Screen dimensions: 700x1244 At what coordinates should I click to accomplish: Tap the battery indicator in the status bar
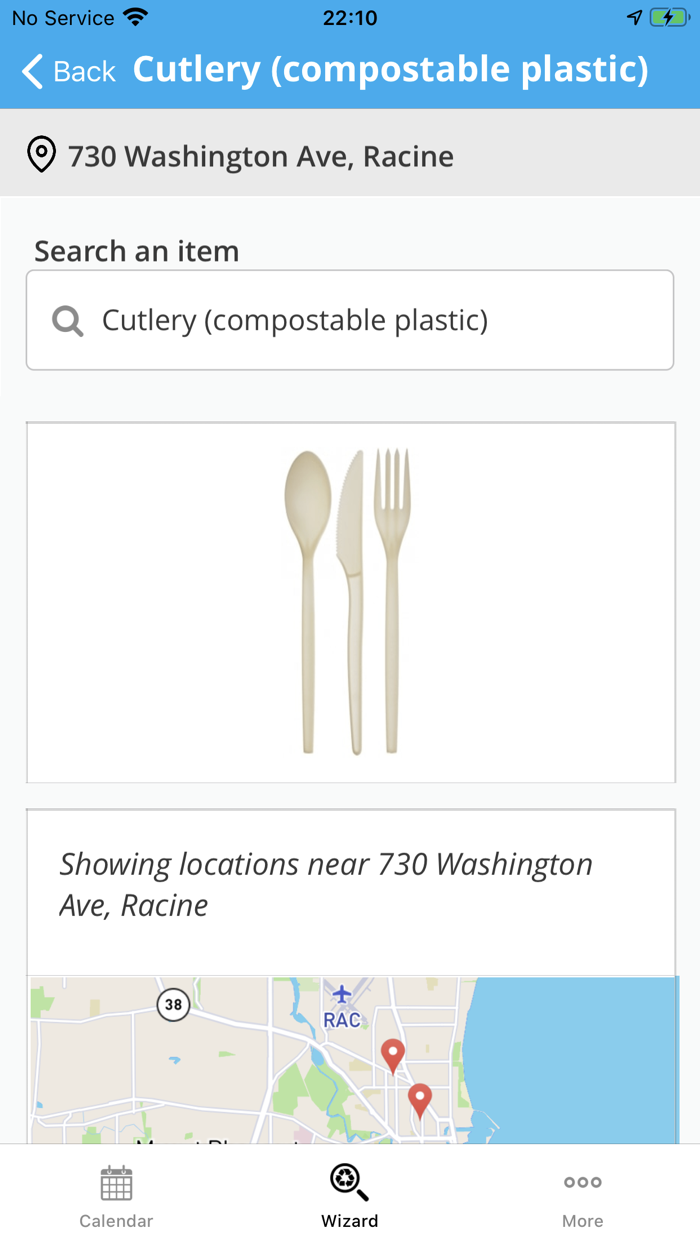[666, 17]
